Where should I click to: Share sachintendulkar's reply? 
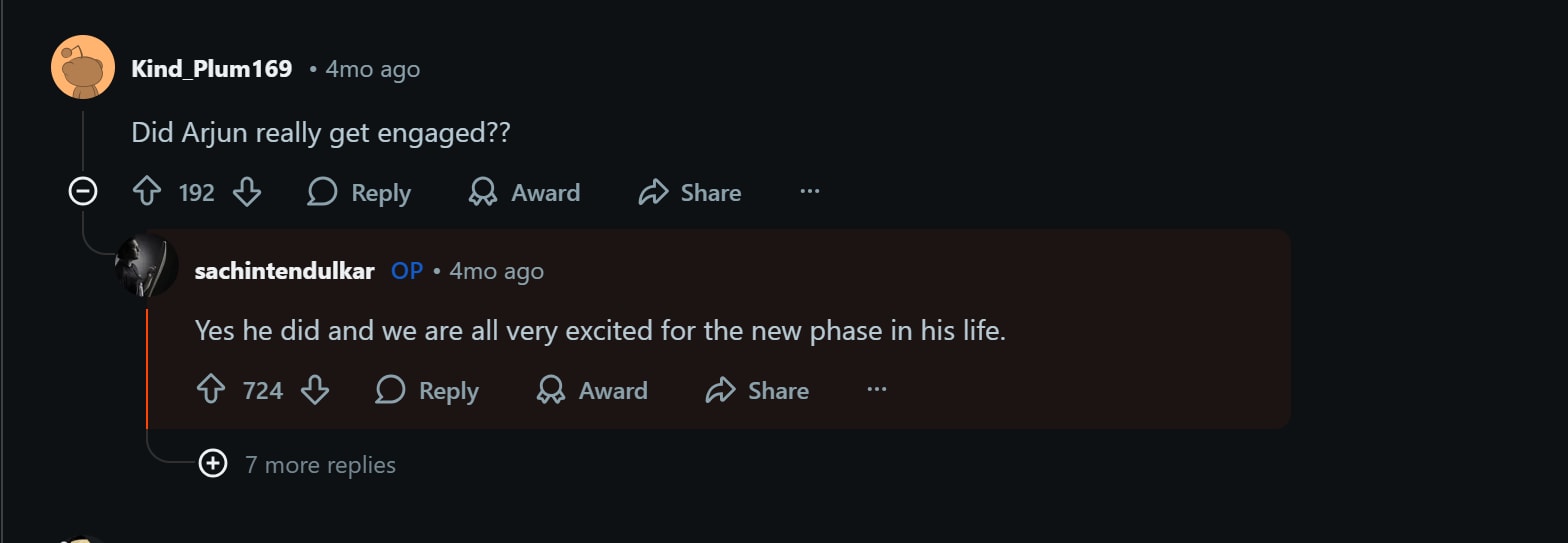(757, 390)
